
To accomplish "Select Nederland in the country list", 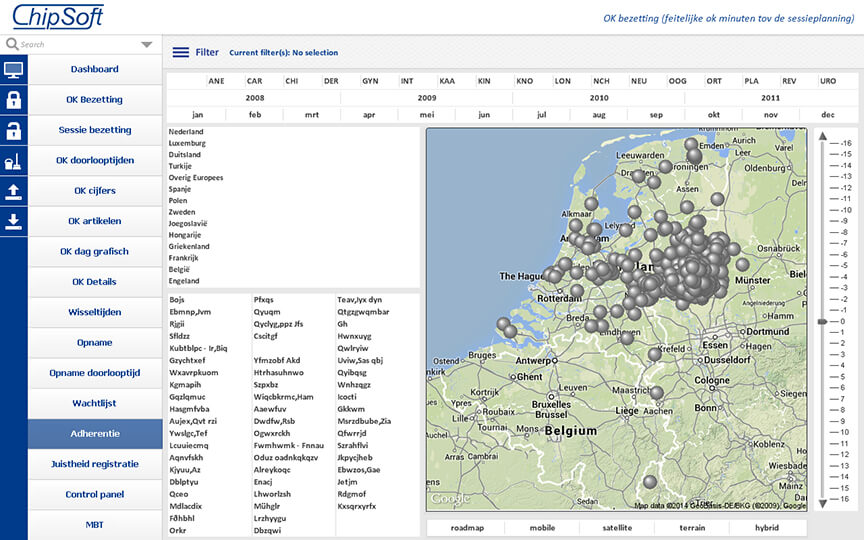I will 186,132.
